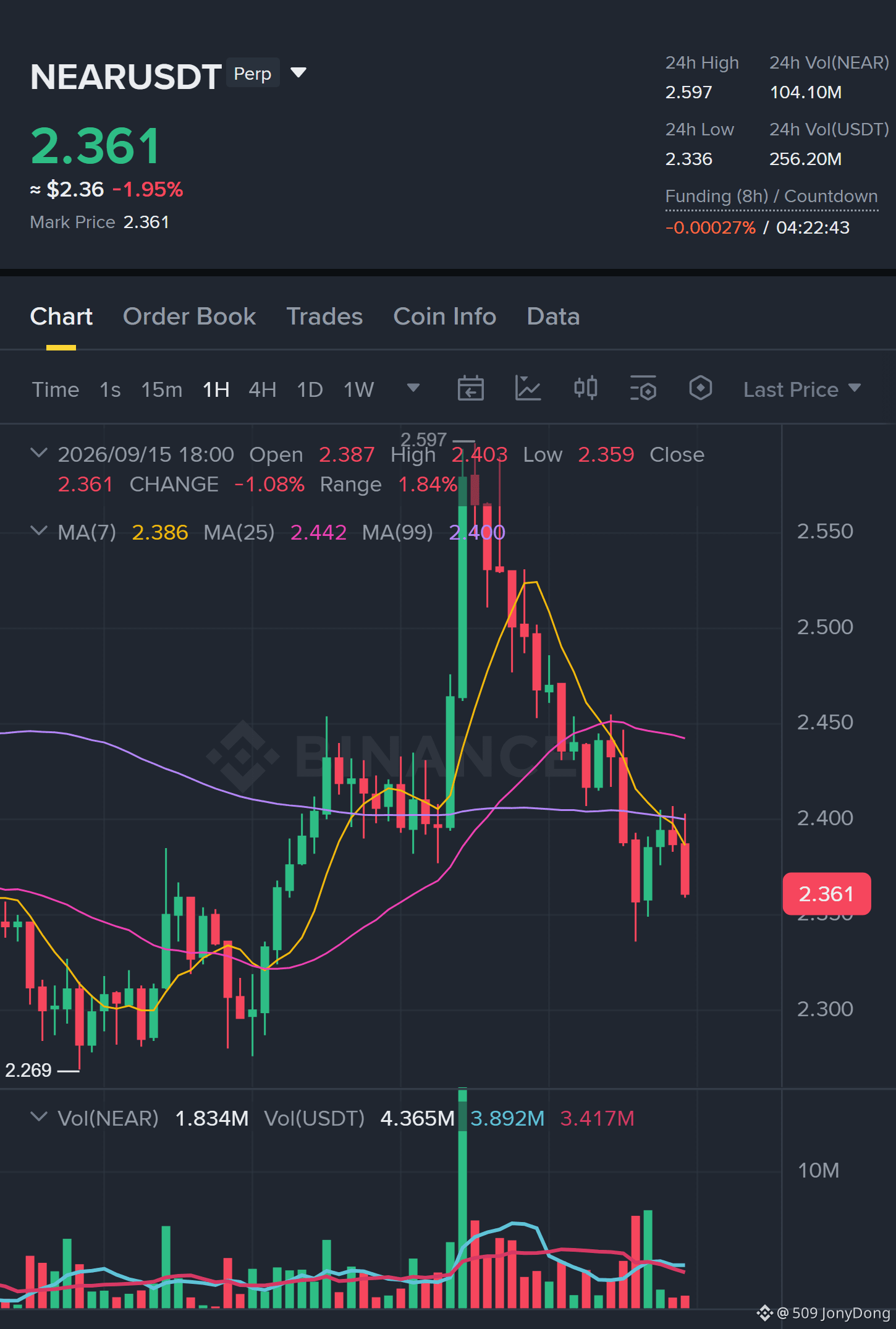Click the Binance logo in the watermark

click(242, 756)
